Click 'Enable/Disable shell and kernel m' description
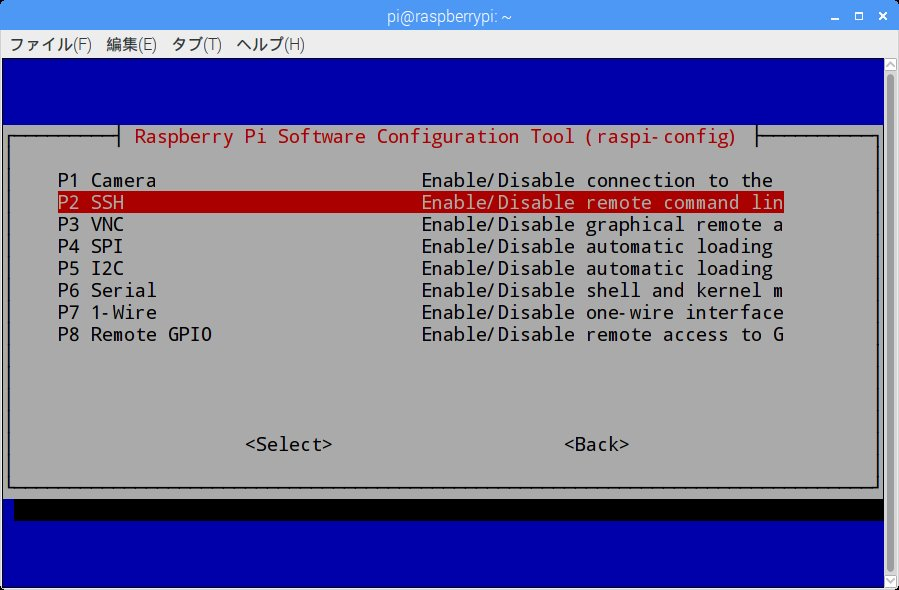Screen dimensions: 899x590 [602, 290]
